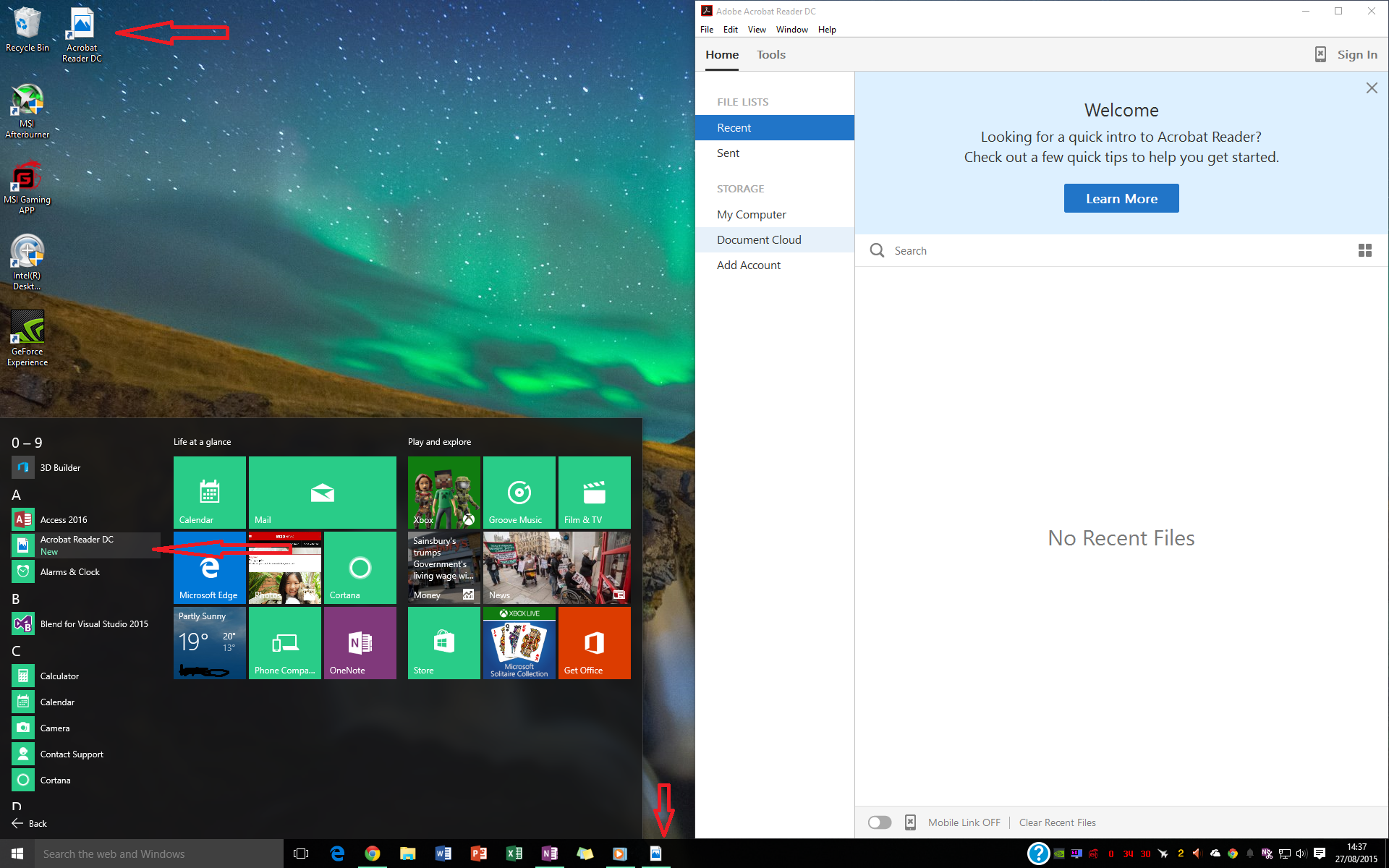Viewport: 1389px width, 868px height.
Task: Open the File menu in Acrobat Reader
Action: point(707,29)
